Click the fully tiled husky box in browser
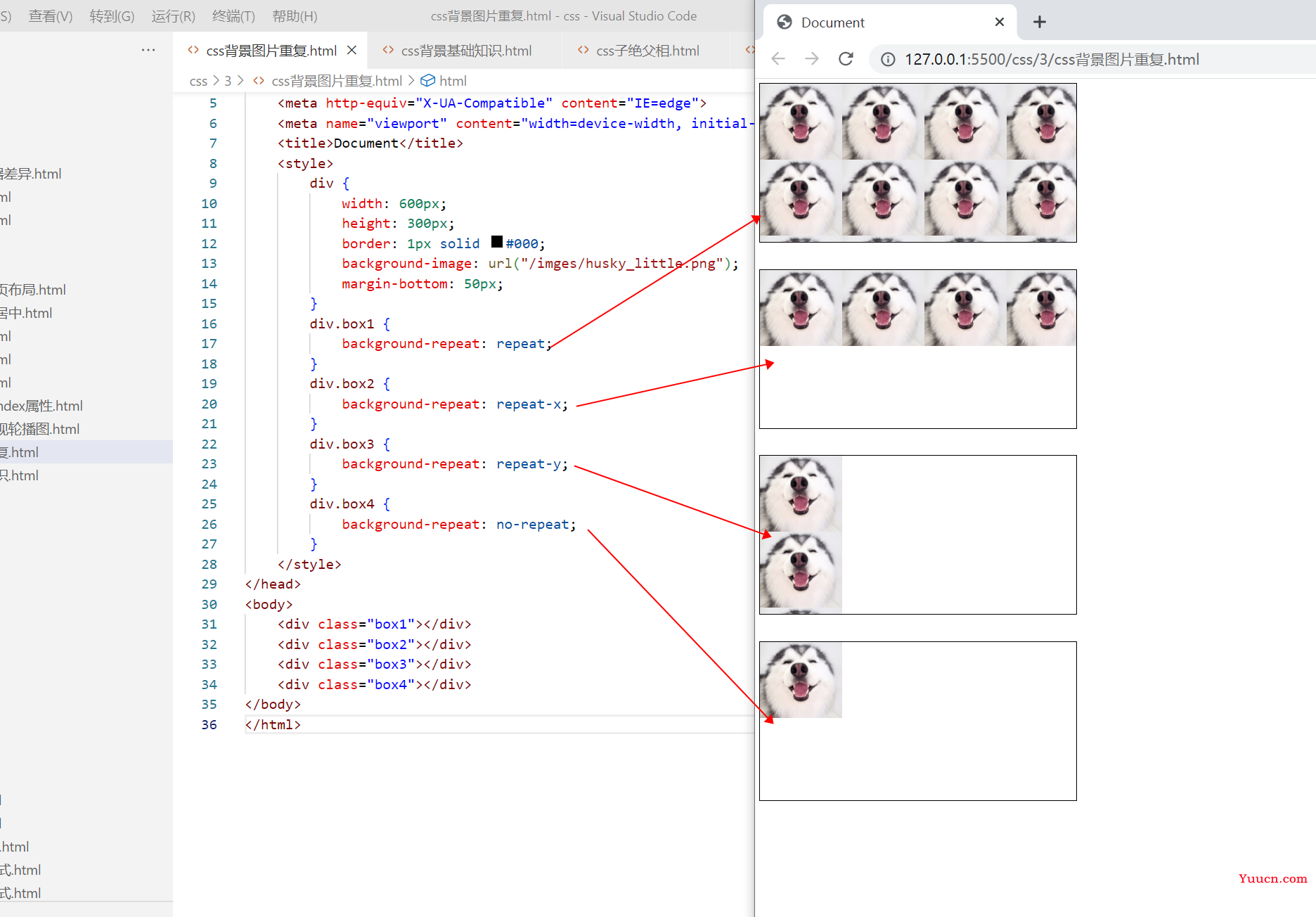 point(917,162)
